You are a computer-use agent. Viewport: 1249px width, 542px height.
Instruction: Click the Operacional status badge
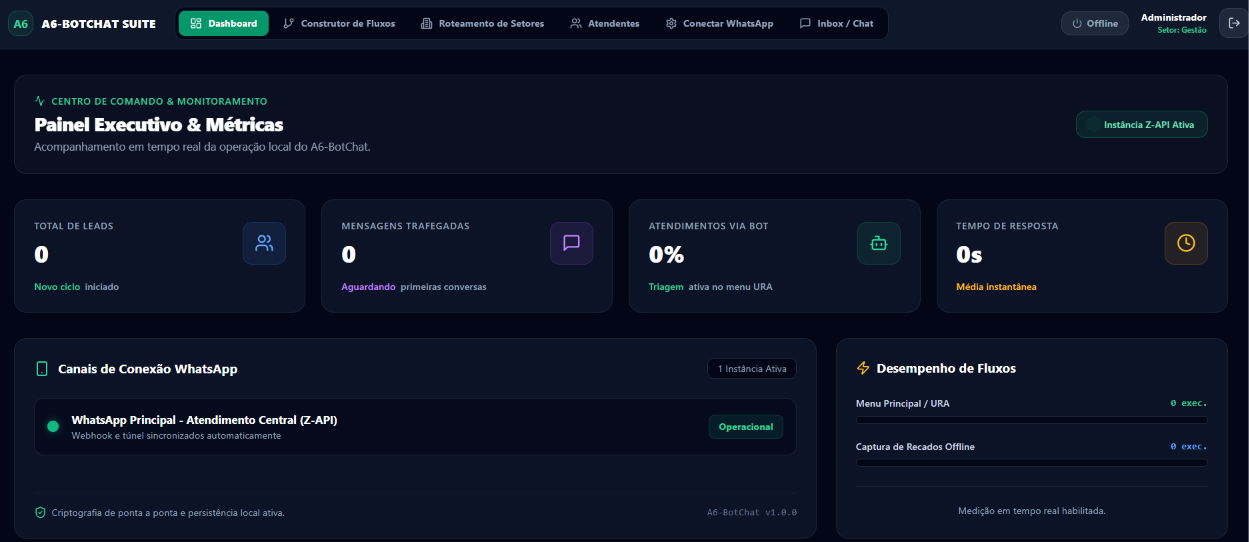[746, 427]
